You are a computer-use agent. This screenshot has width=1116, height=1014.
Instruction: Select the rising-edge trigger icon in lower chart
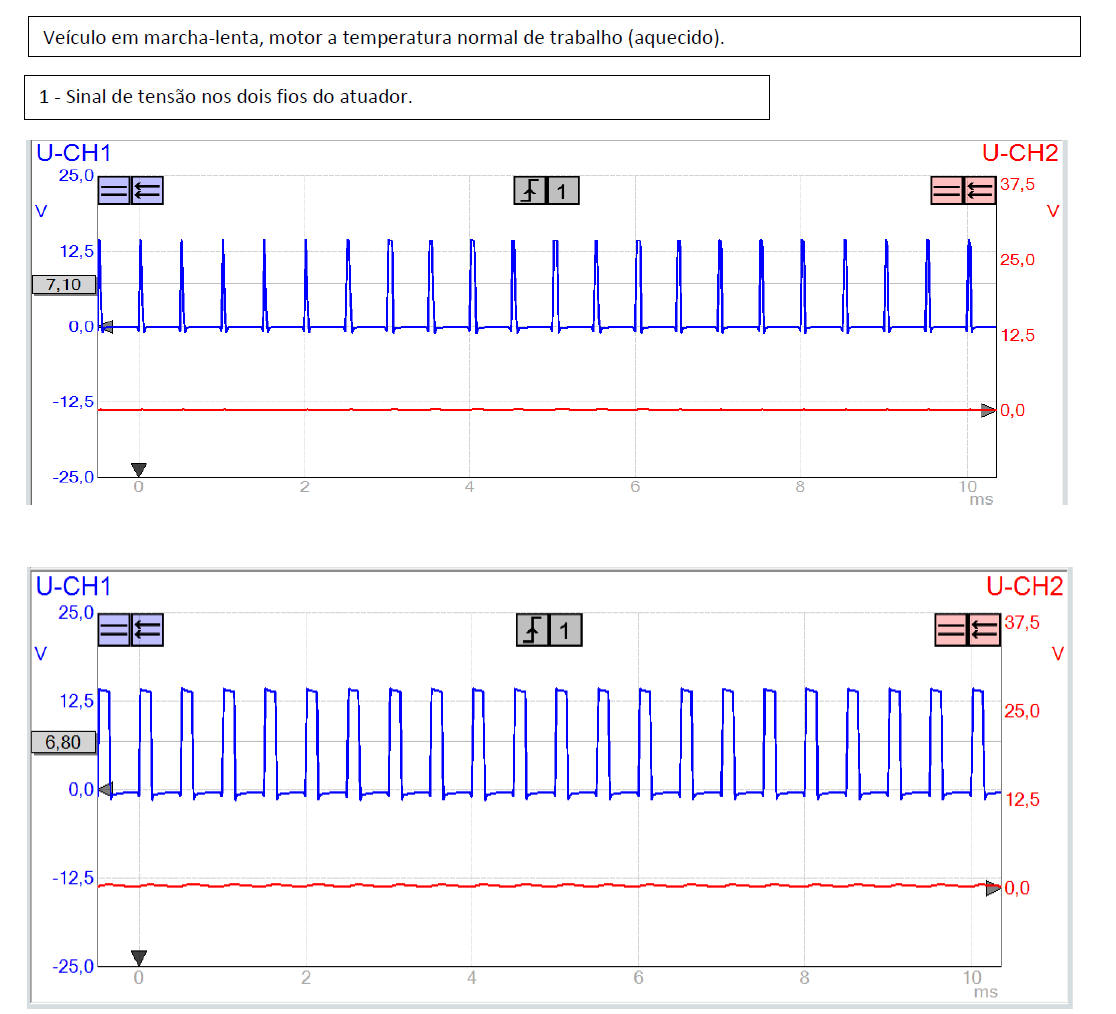pyautogui.click(x=533, y=630)
